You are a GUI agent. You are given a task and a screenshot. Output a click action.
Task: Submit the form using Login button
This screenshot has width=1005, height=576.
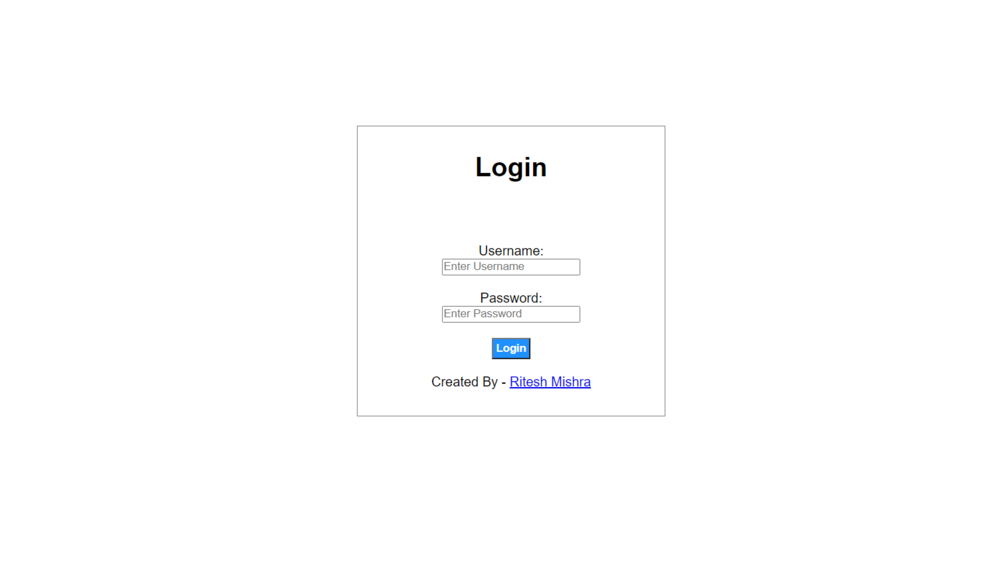(x=511, y=348)
